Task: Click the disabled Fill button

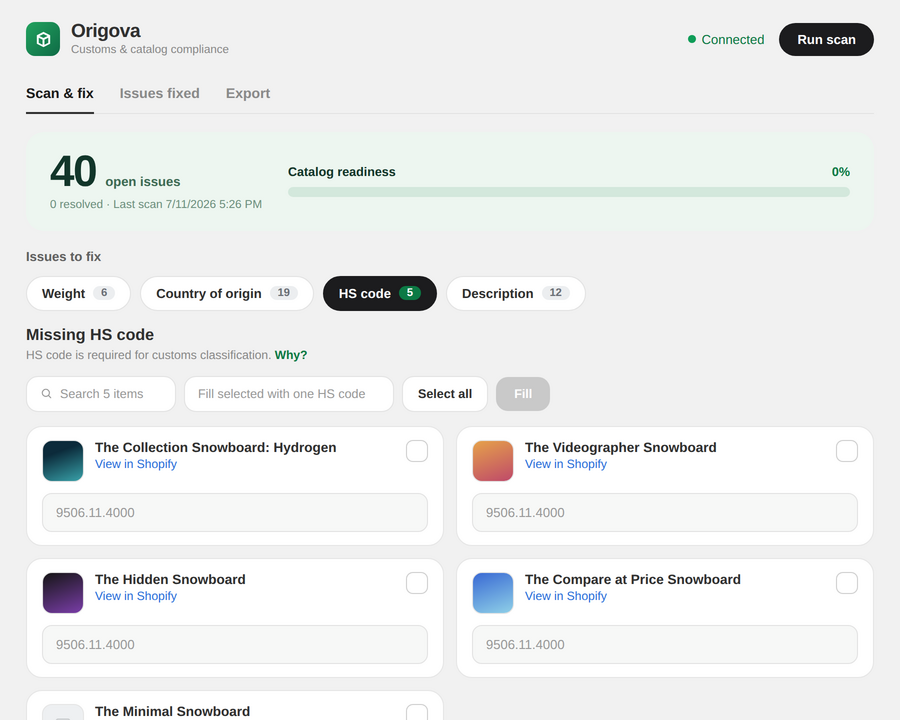Action: (523, 394)
